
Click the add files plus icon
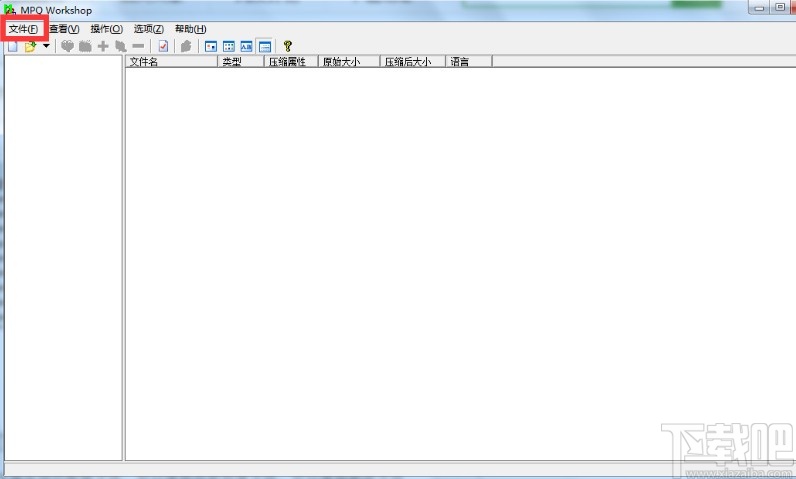[x=103, y=47]
